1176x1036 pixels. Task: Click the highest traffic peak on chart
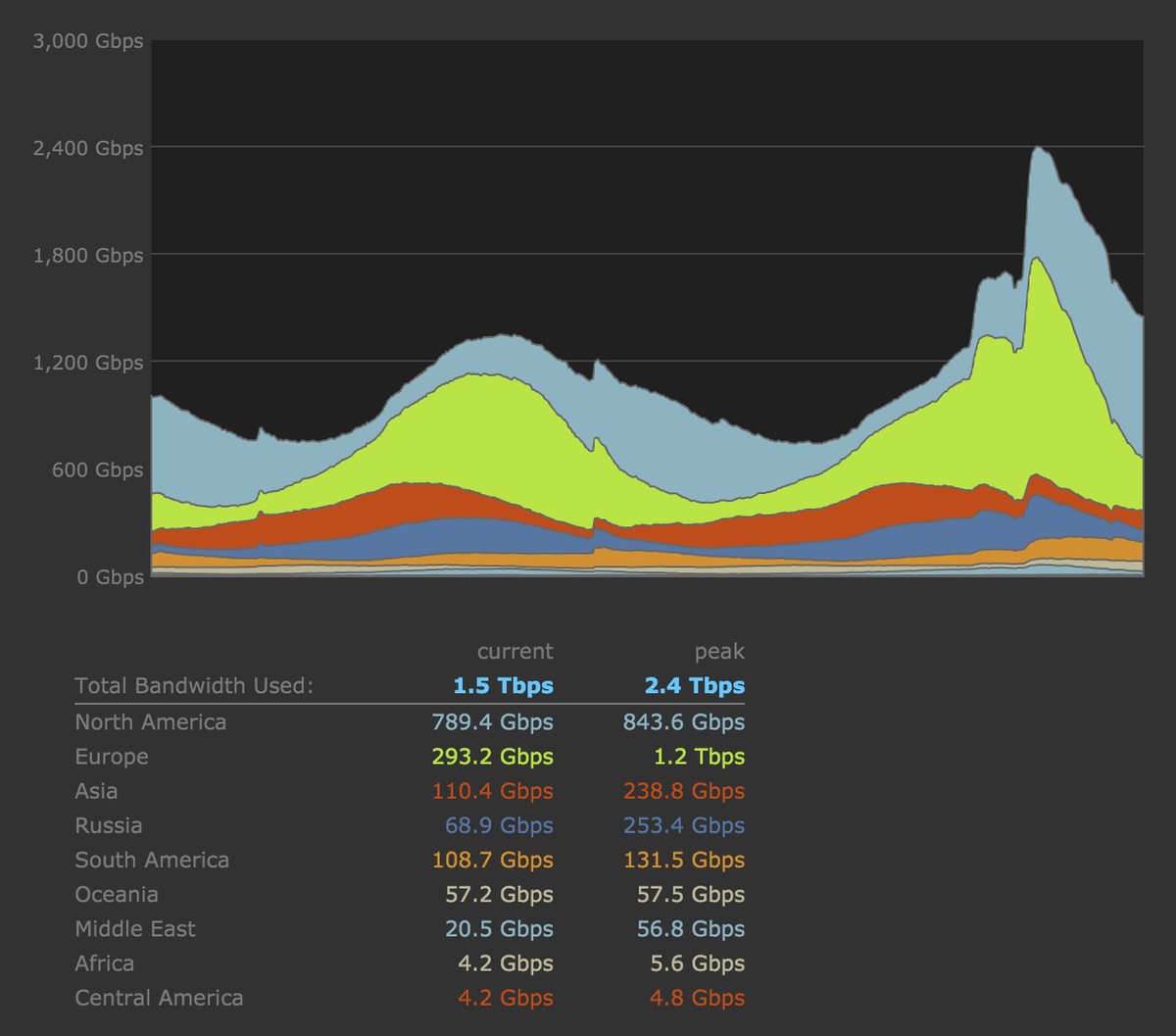pos(1038,149)
